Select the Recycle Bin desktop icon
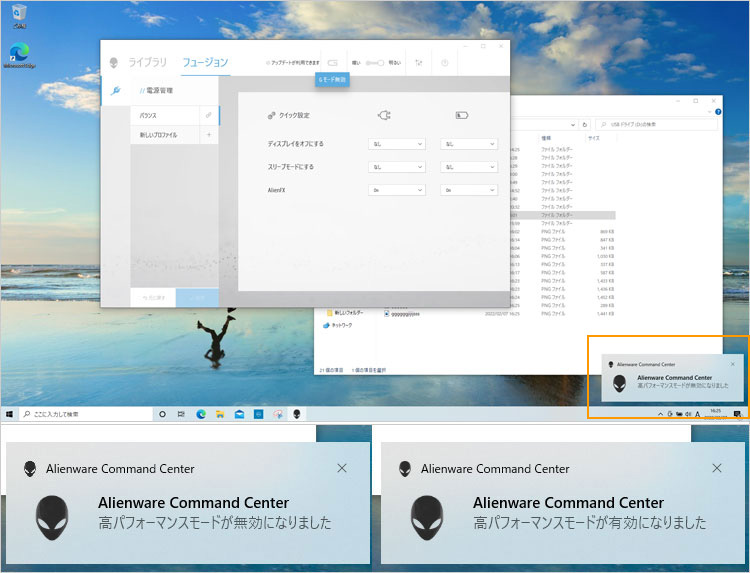The height and width of the screenshot is (573, 750). point(19,16)
